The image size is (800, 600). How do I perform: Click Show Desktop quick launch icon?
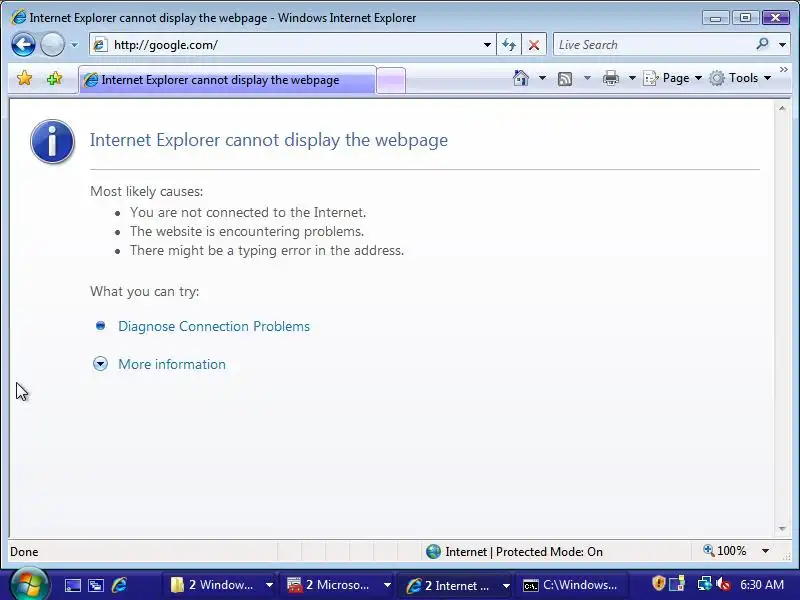point(72,585)
